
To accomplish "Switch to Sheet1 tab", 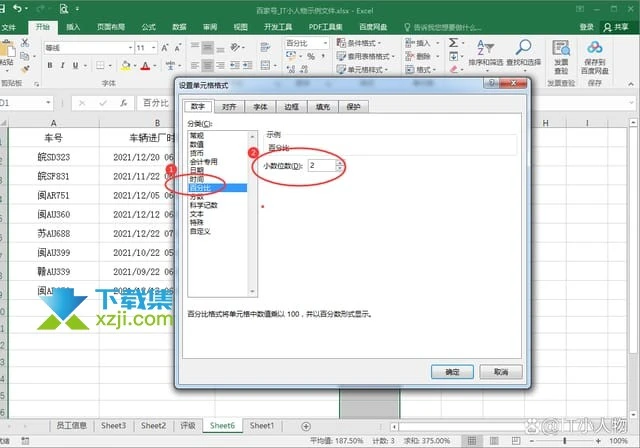I will pyautogui.click(x=262, y=426).
